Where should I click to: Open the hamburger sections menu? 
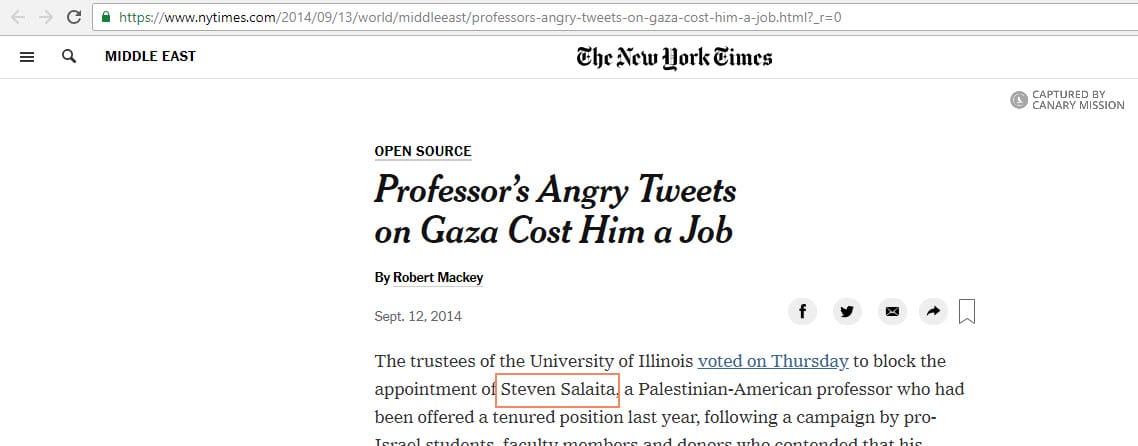coord(27,57)
